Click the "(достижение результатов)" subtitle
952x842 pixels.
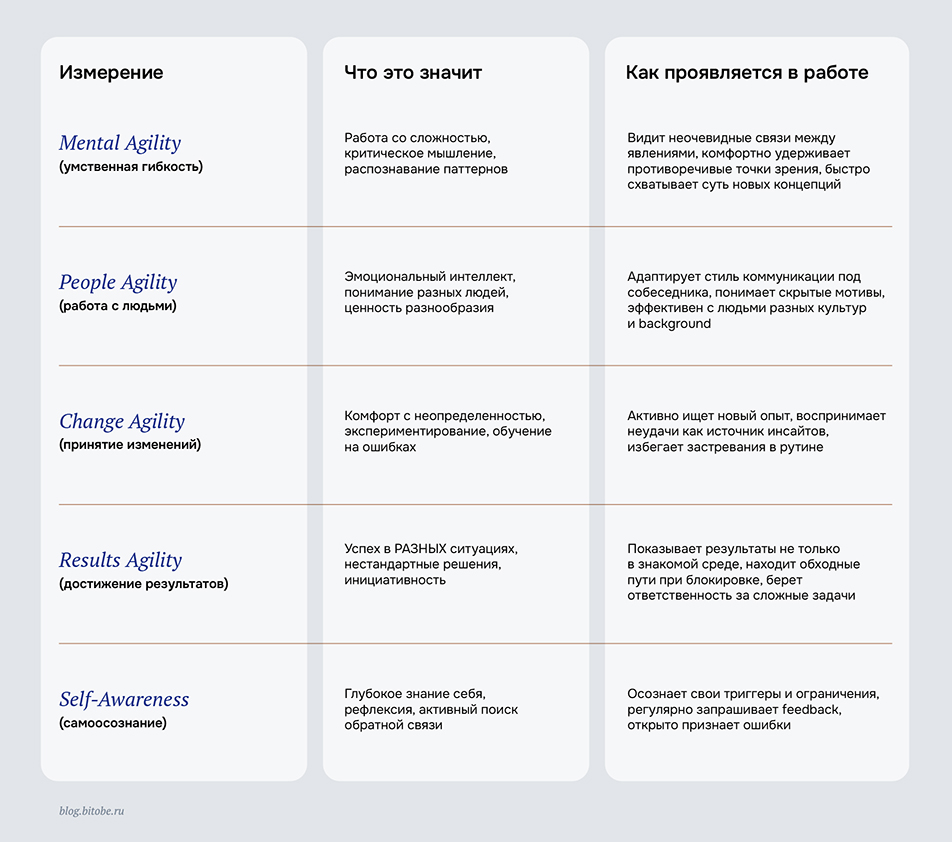[x=143, y=584]
